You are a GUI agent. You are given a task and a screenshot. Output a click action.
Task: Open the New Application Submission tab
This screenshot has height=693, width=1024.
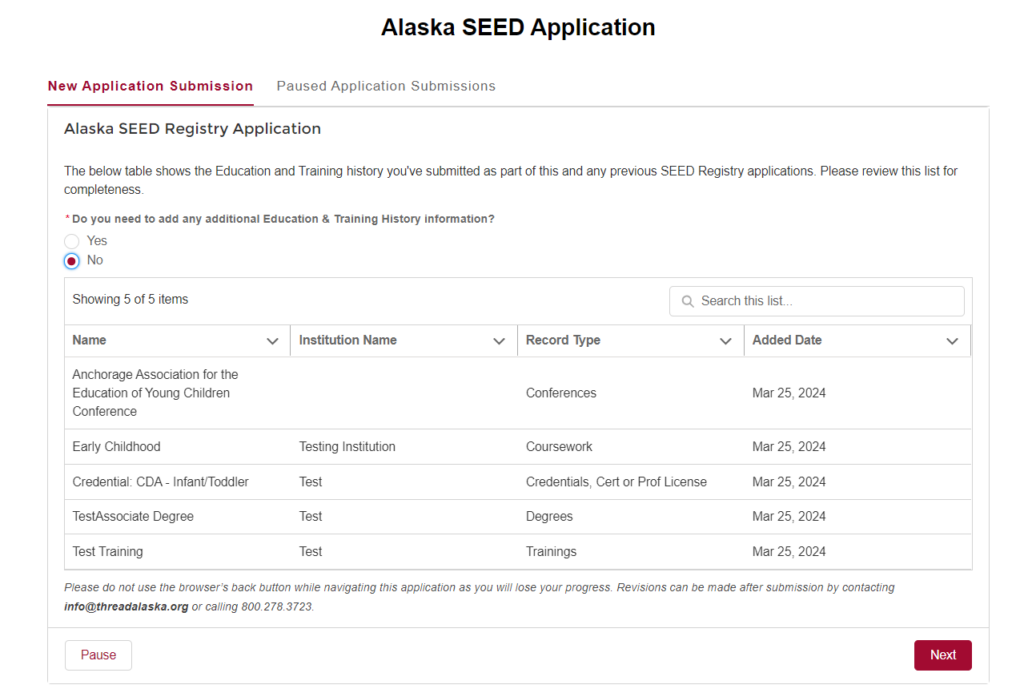tap(150, 86)
